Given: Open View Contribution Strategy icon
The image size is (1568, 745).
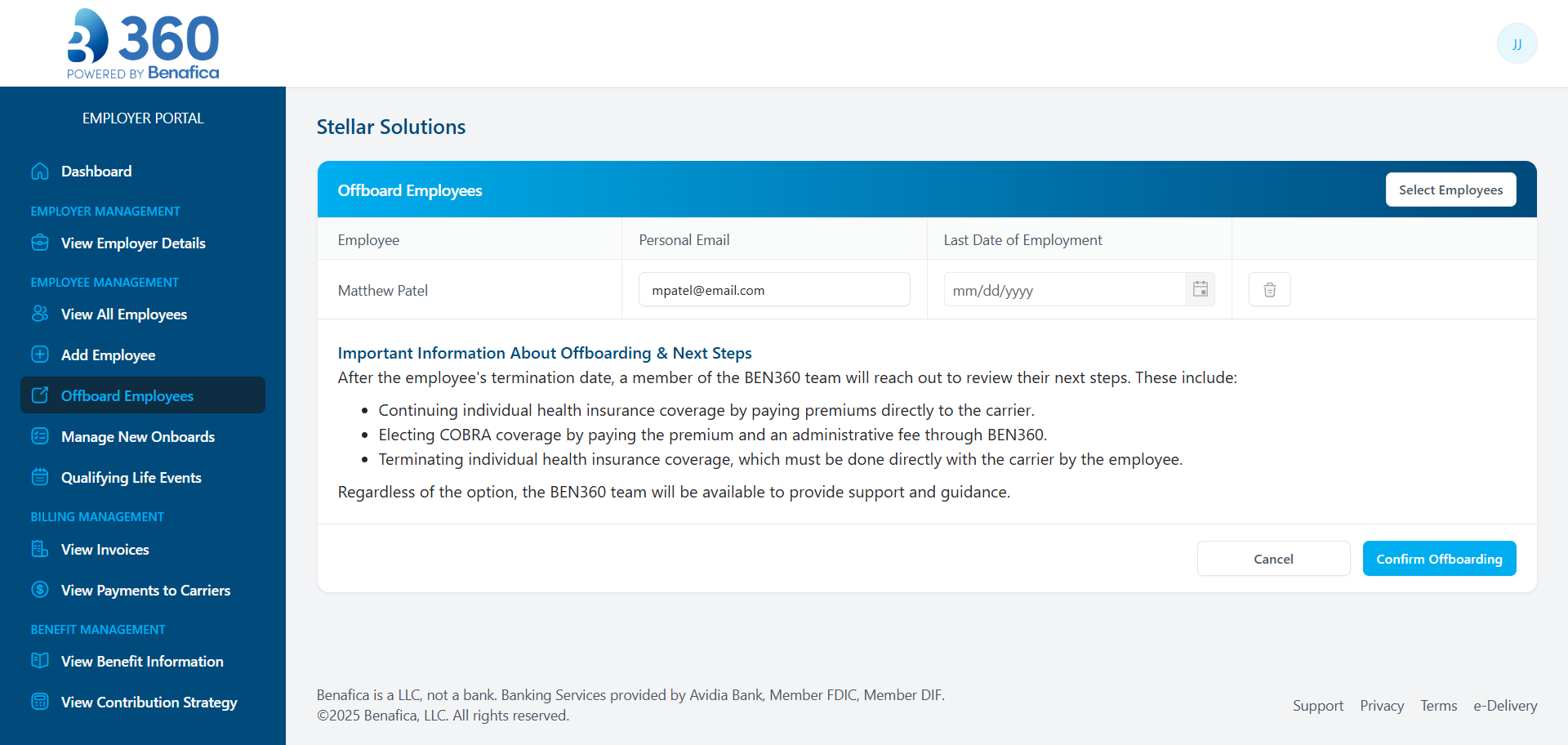Looking at the screenshot, I should click(x=40, y=702).
